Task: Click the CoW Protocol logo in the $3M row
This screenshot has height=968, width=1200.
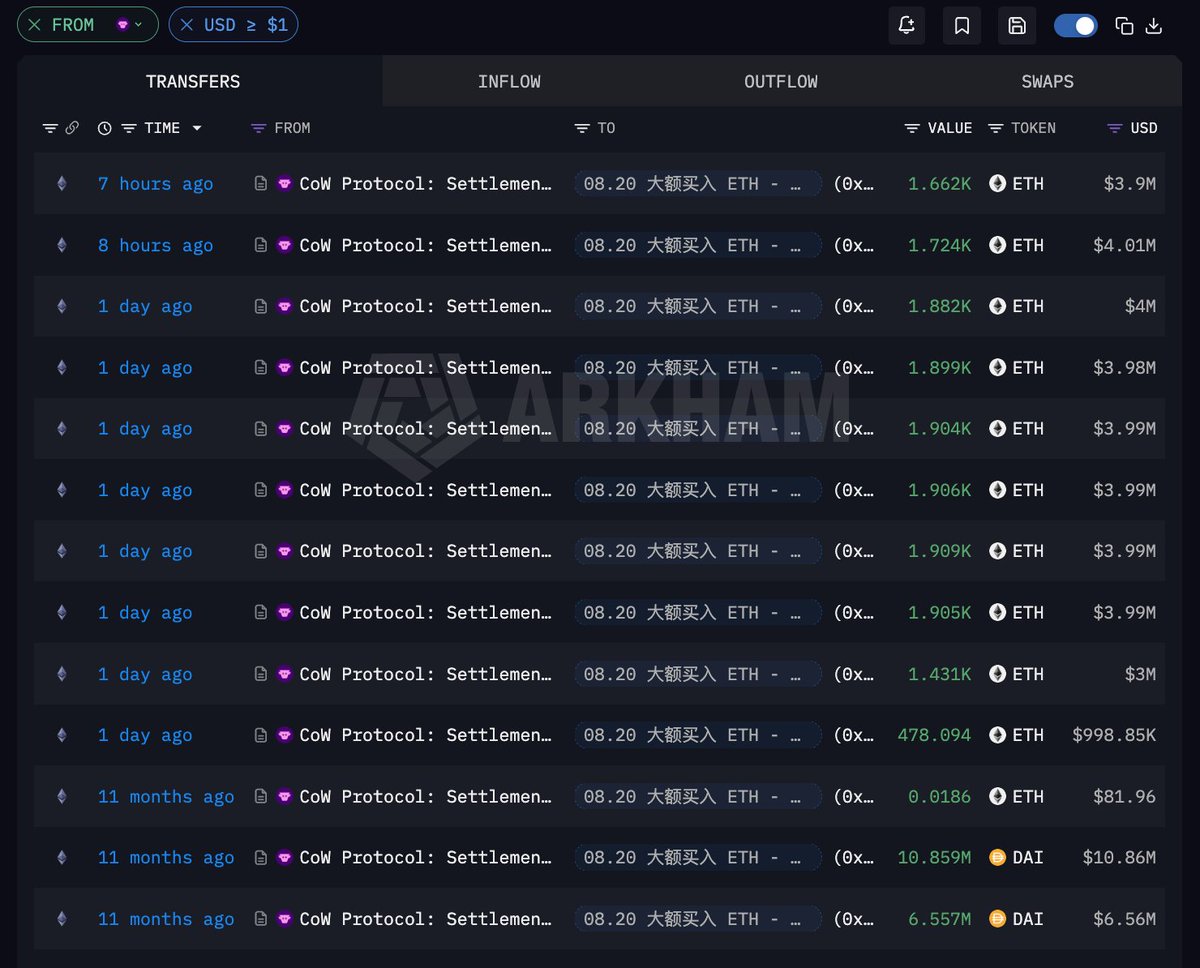Action: pyautogui.click(x=284, y=674)
